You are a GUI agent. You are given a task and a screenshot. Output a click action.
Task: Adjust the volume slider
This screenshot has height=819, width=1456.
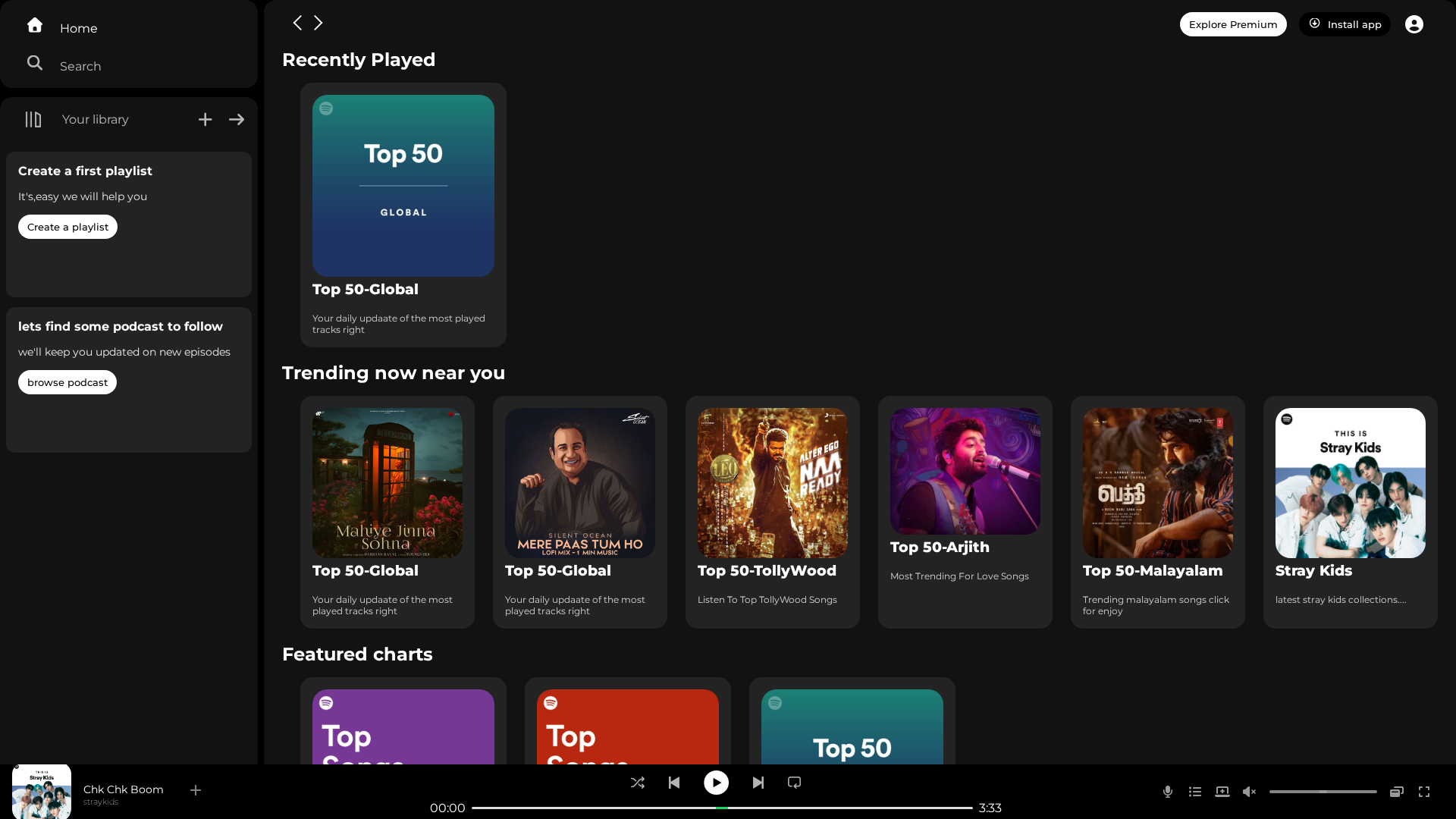pos(1323,792)
